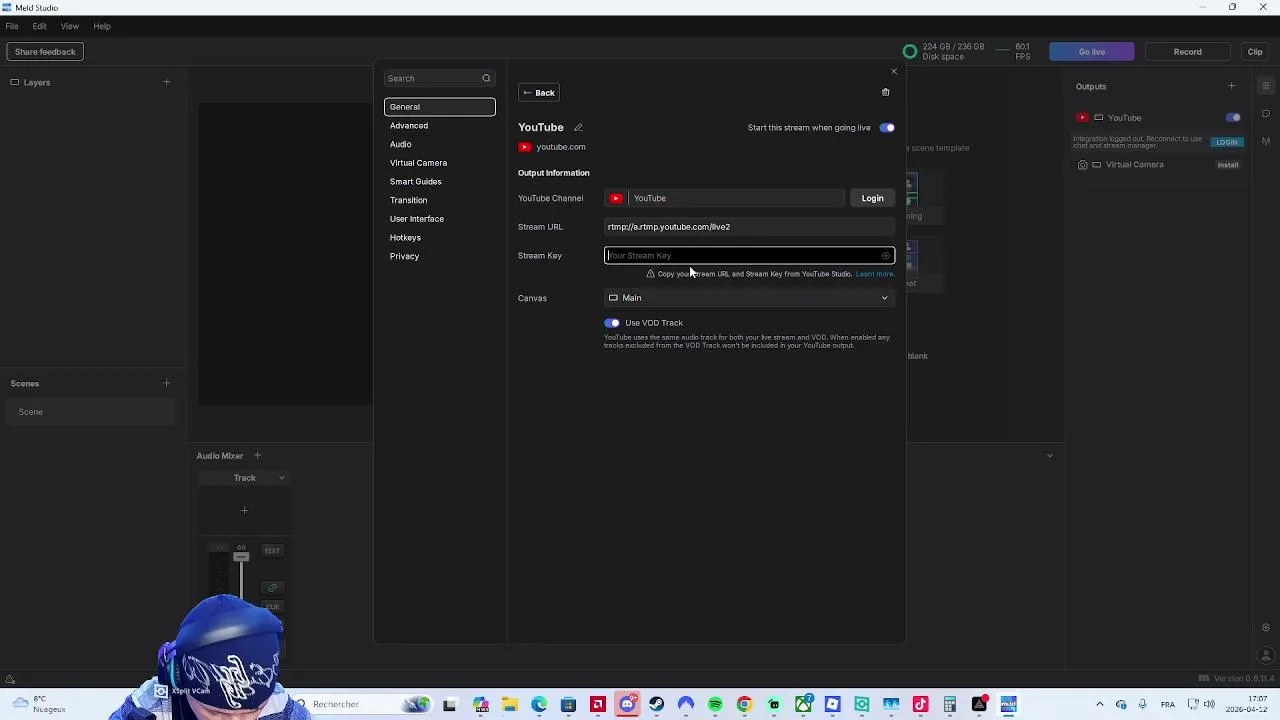This screenshot has height=720, width=1280.
Task: Add audio source with center plus
Action: pos(244,510)
